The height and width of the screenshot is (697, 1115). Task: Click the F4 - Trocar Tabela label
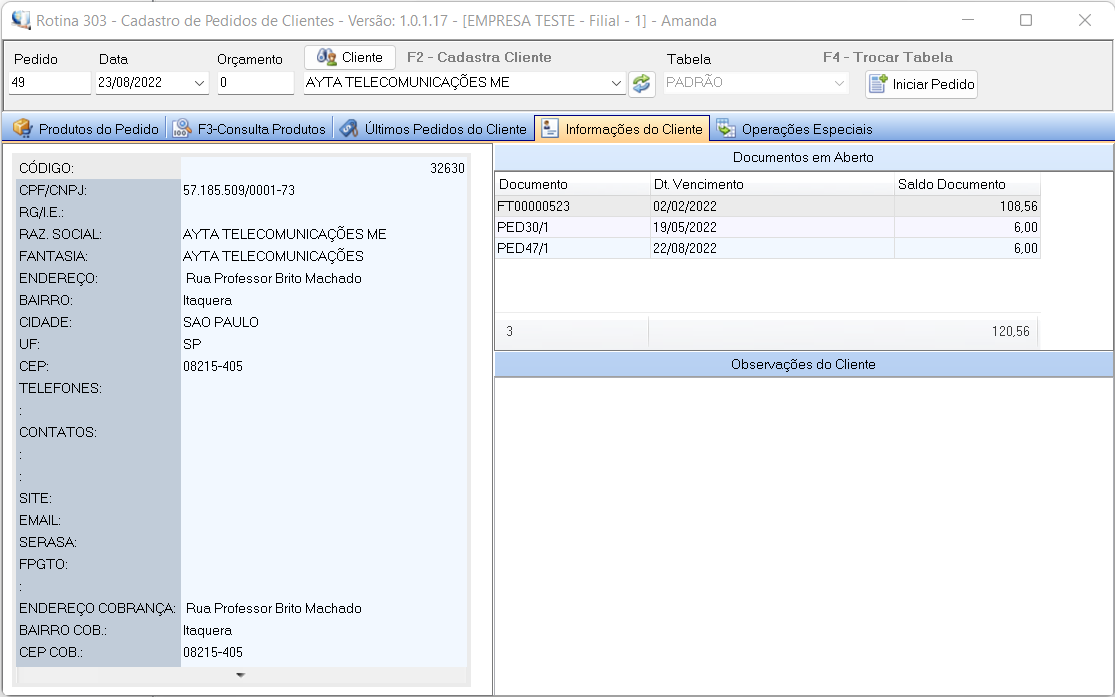887,57
